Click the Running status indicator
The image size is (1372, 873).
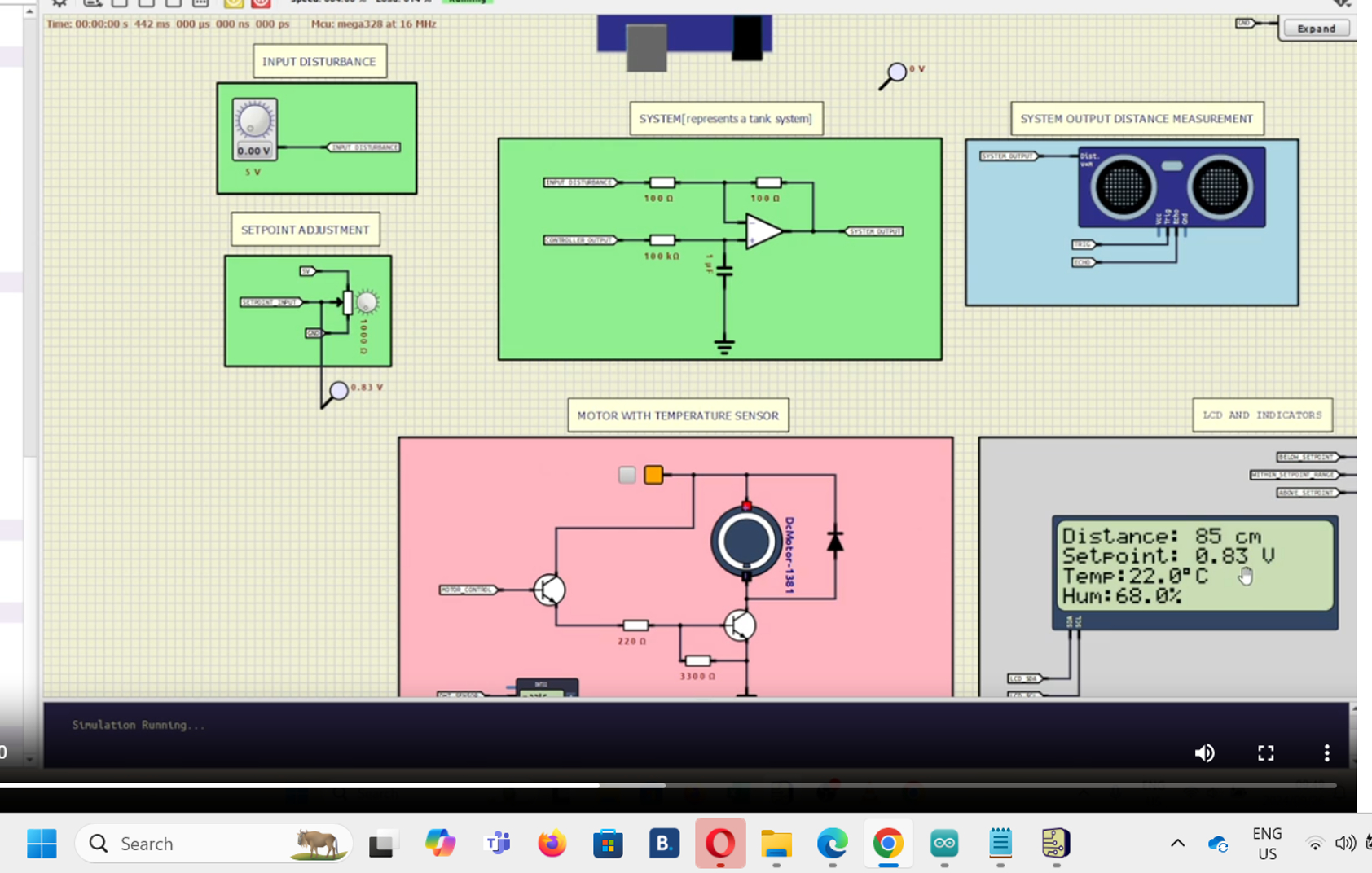click(468, 2)
